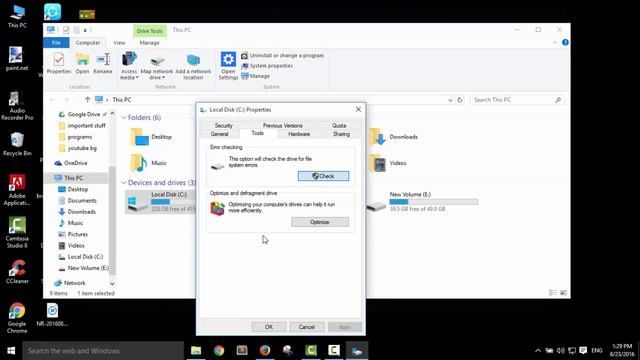The height and width of the screenshot is (360, 640).
Task: Click the Search This PC field
Action: tap(517, 100)
